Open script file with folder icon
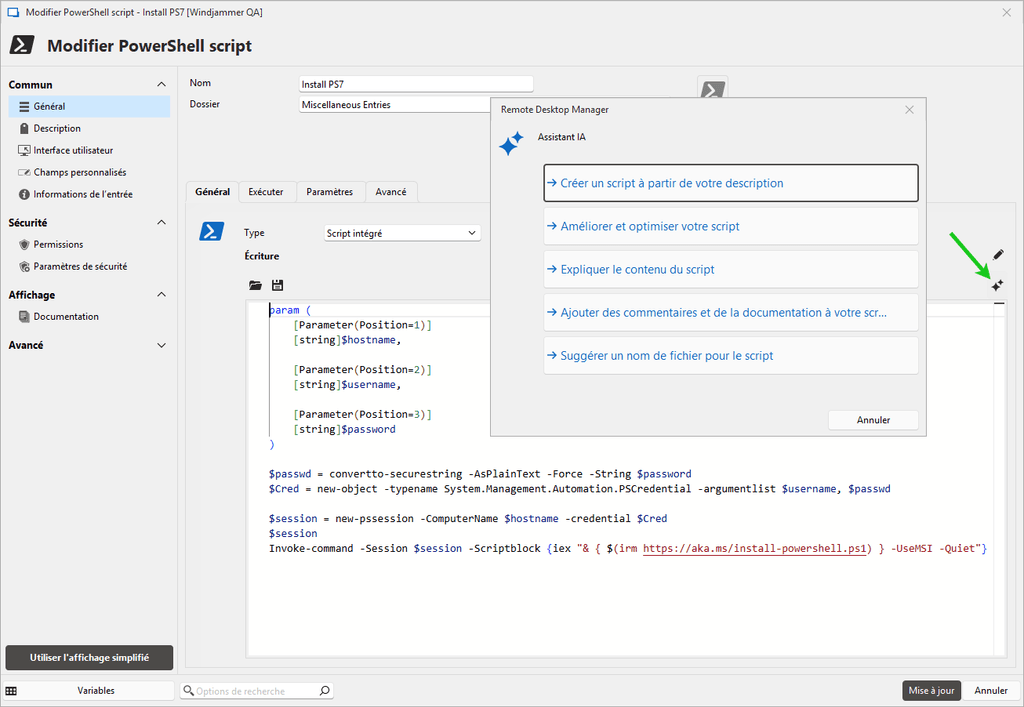This screenshot has width=1024, height=707. click(x=255, y=285)
